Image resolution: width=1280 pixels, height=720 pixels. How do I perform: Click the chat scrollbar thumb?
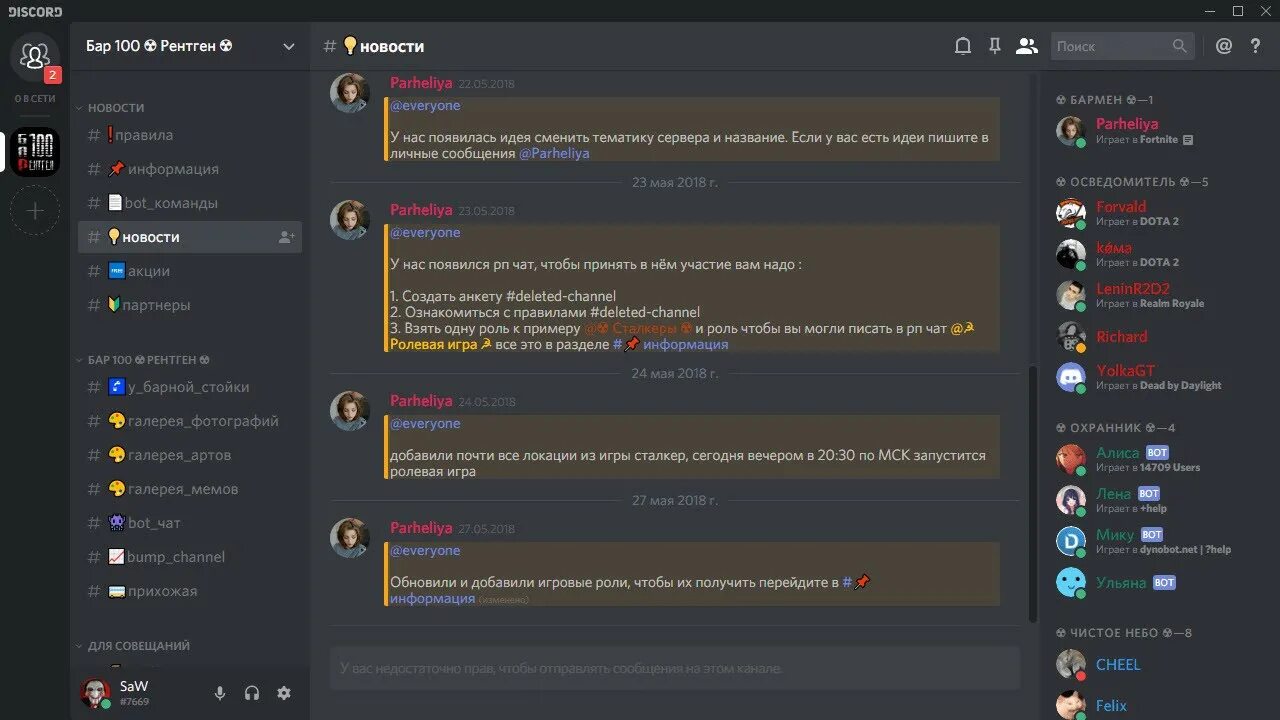click(1033, 495)
